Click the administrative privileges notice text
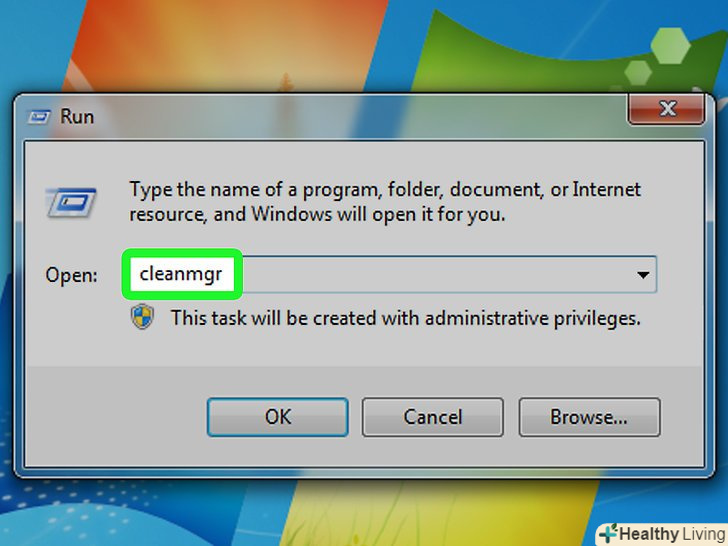Viewport: 728px width, 546px height. (406, 318)
